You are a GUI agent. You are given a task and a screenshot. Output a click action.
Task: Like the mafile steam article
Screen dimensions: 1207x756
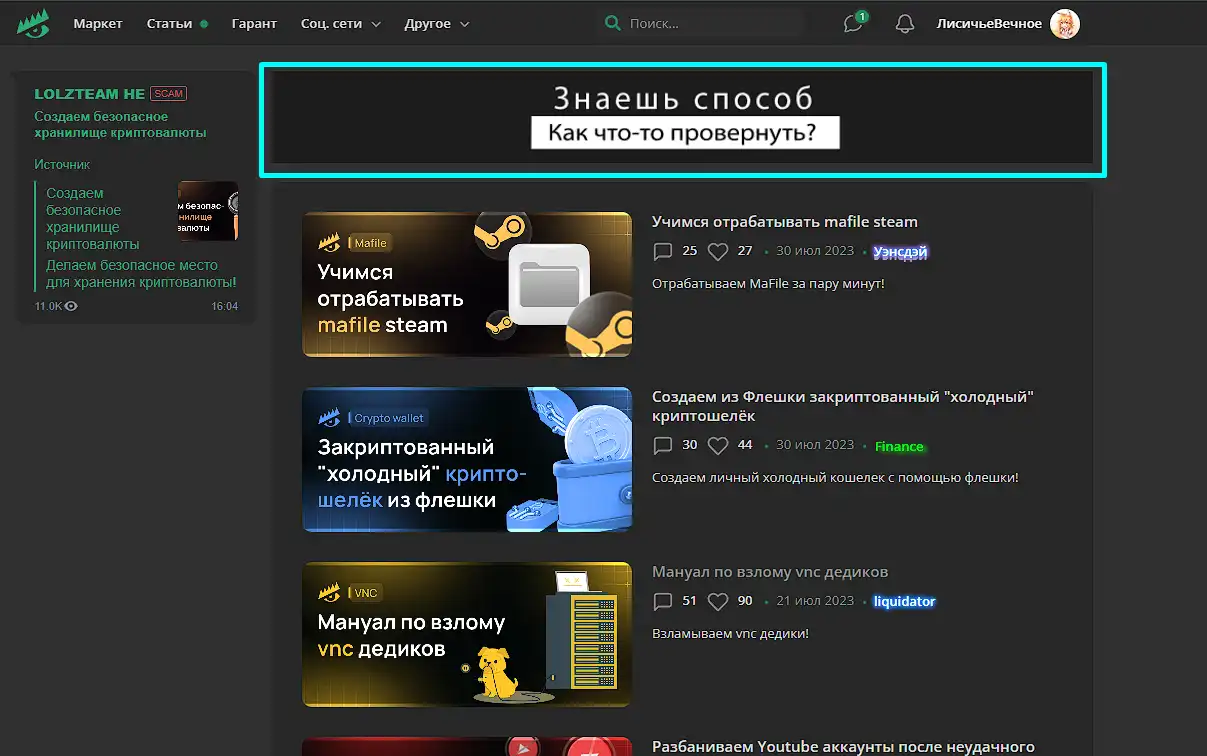(717, 251)
